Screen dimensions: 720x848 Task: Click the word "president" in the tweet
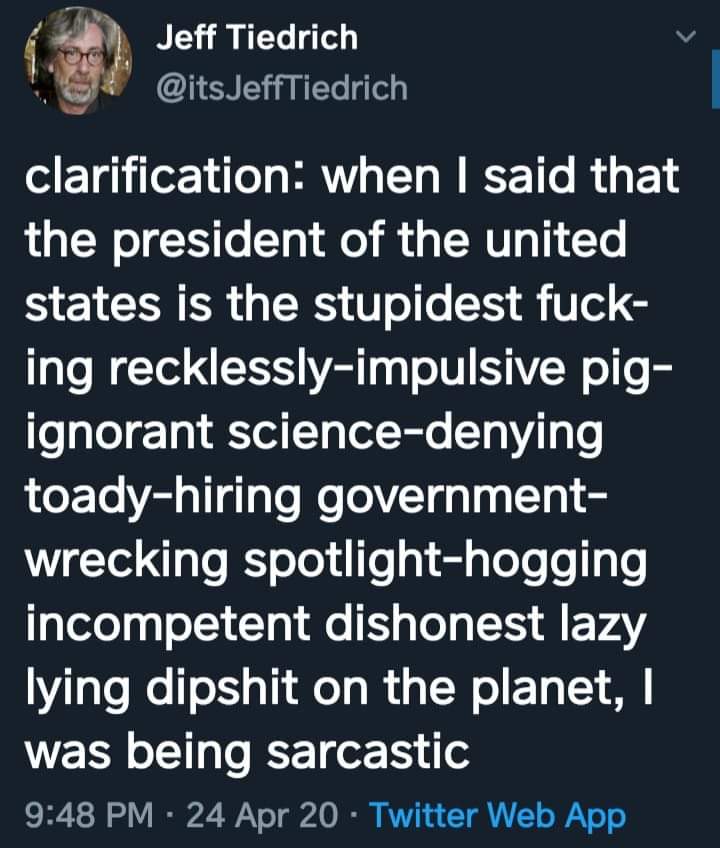pyautogui.click(x=219, y=241)
